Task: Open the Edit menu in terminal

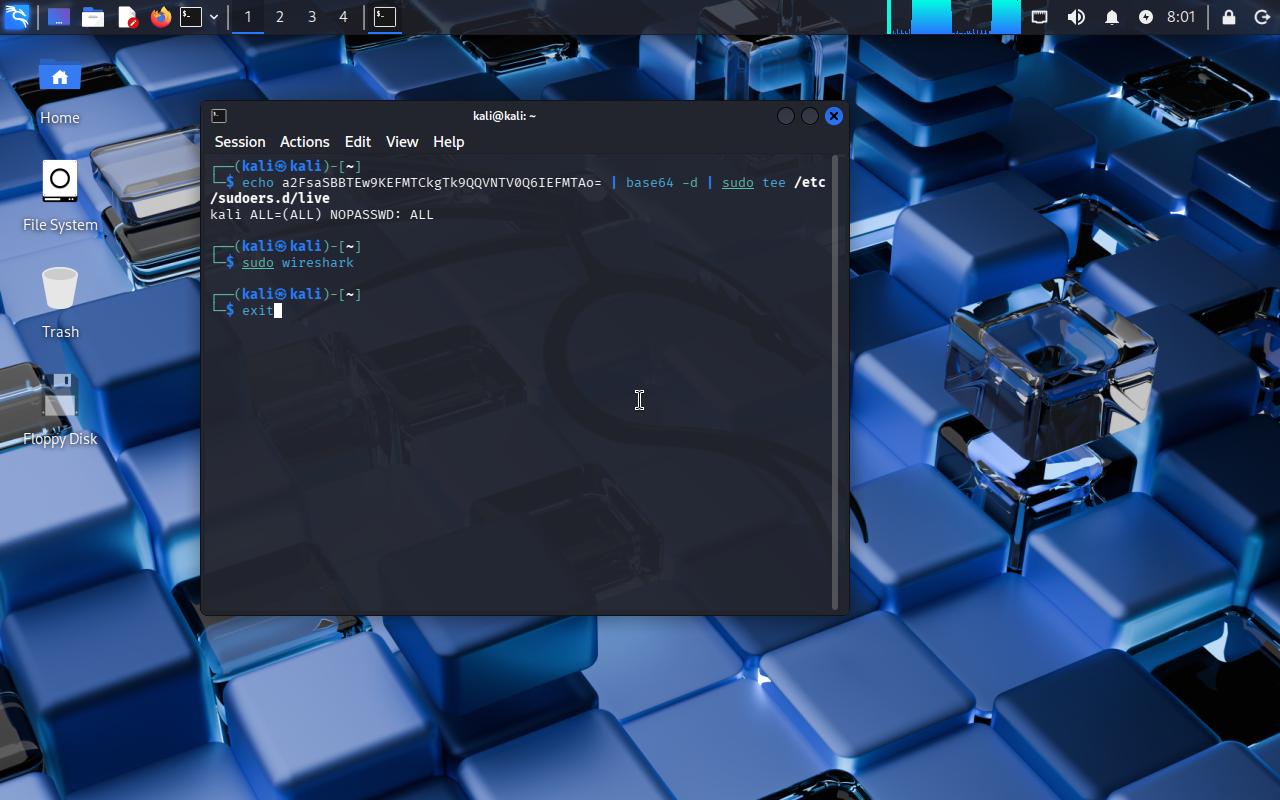Action: 357,142
